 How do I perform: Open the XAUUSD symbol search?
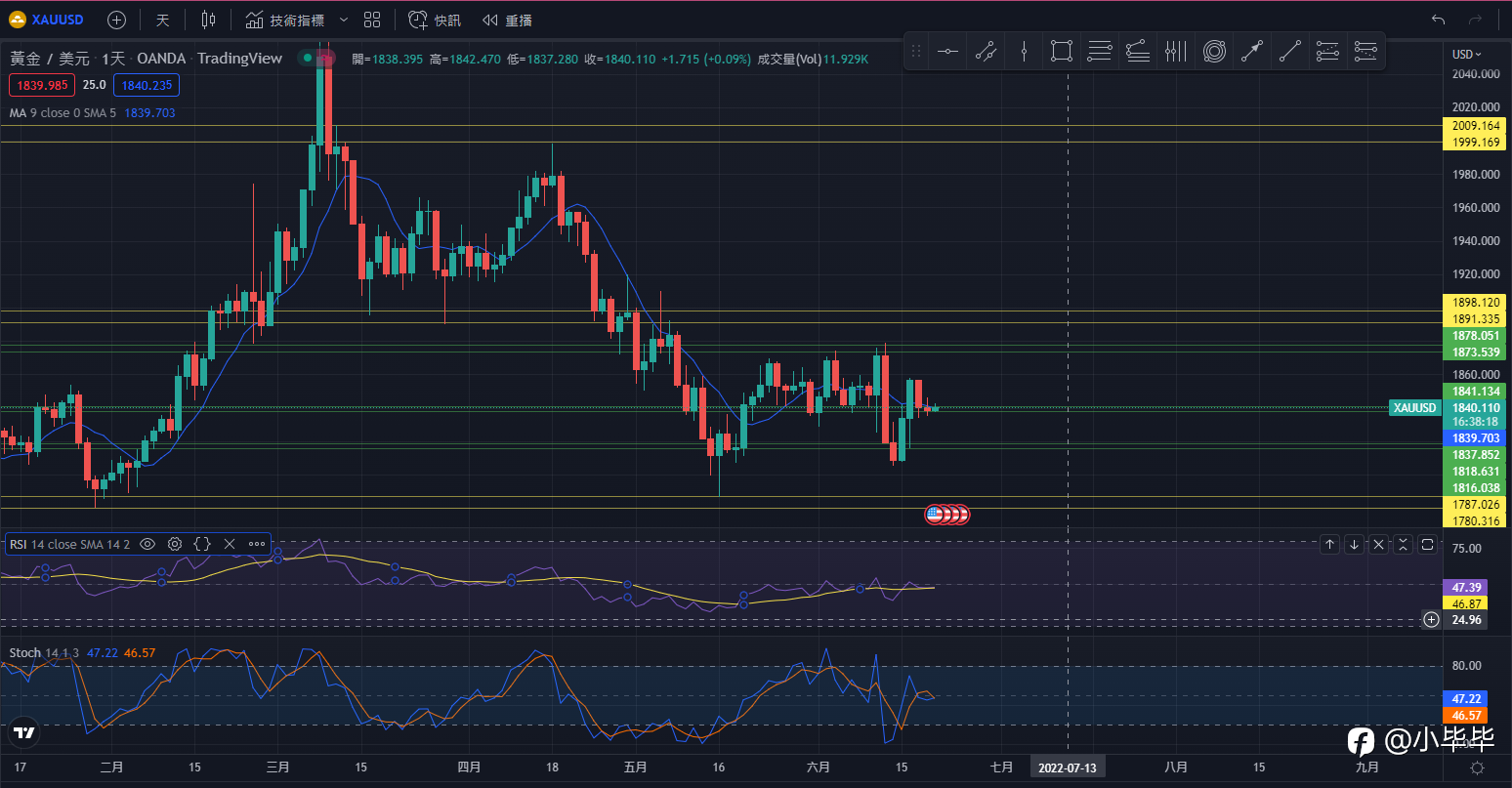point(47,20)
